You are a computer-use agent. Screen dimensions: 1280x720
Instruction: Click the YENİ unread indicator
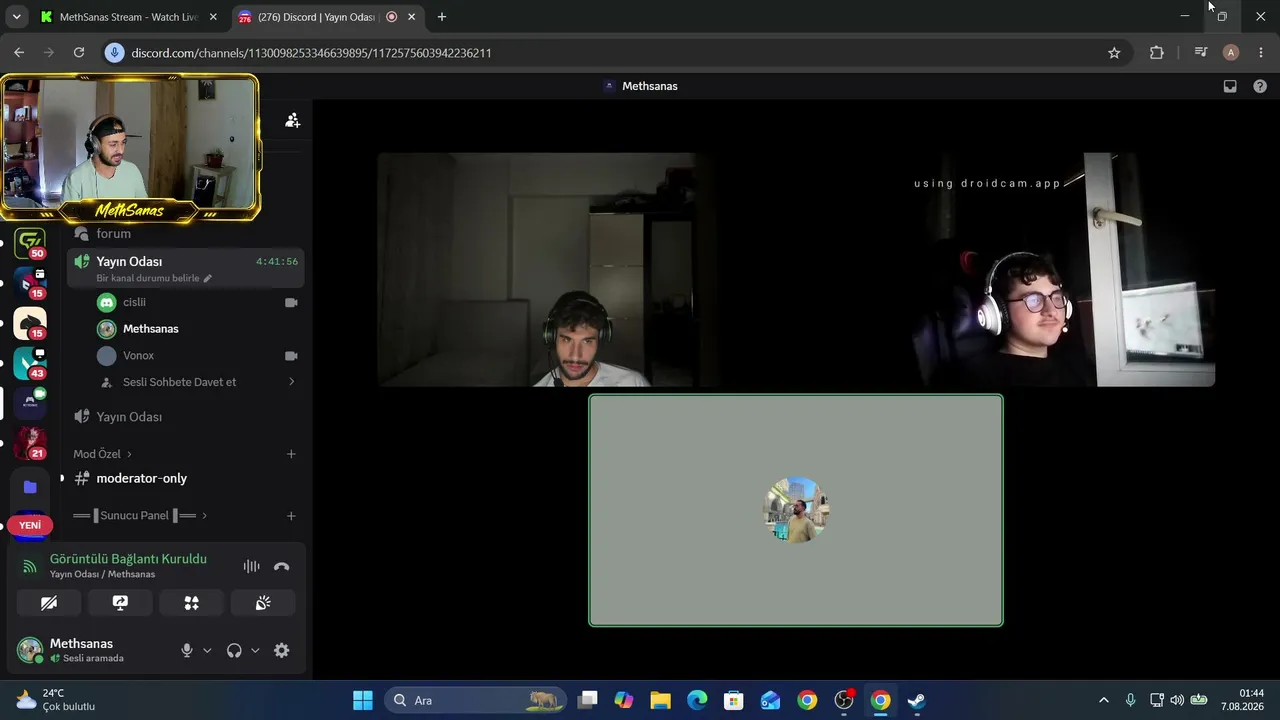pyautogui.click(x=30, y=525)
